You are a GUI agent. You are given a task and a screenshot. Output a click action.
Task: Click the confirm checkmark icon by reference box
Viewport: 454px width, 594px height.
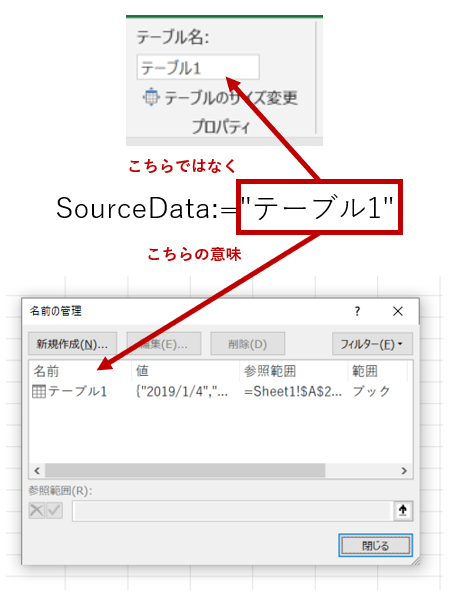coord(55,510)
